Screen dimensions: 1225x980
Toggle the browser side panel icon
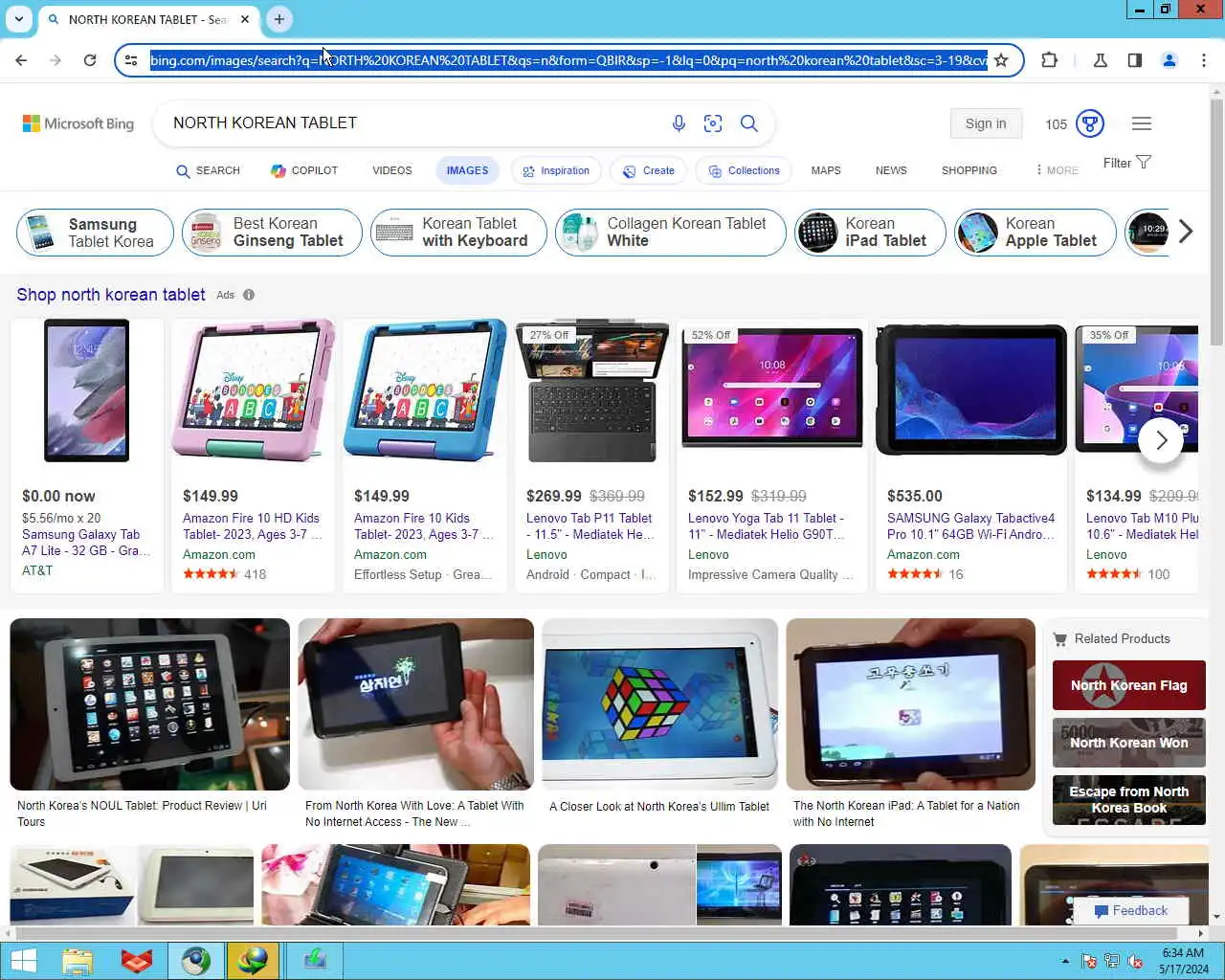(1135, 60)
